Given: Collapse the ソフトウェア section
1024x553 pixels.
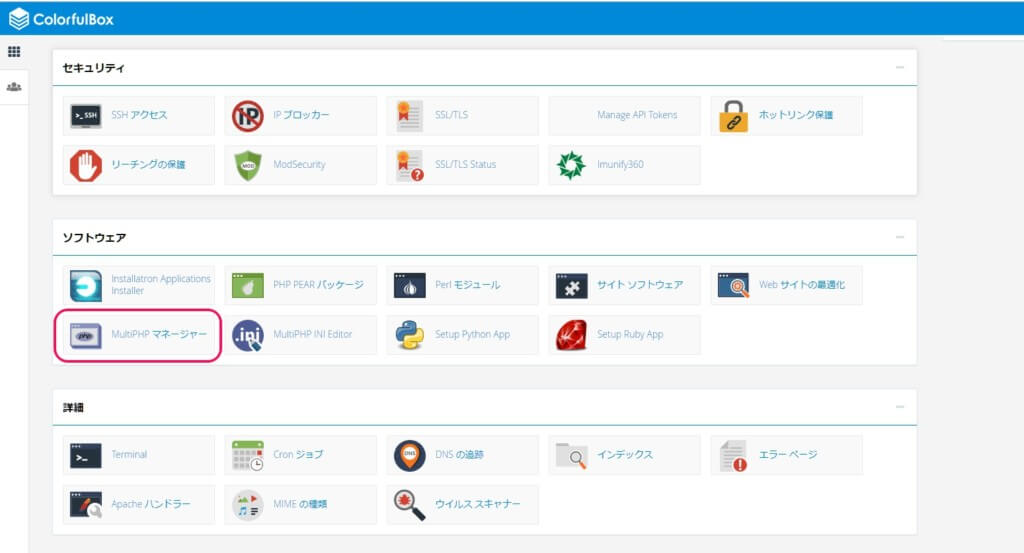Looking at the screenshot, I should pos(899,238).
